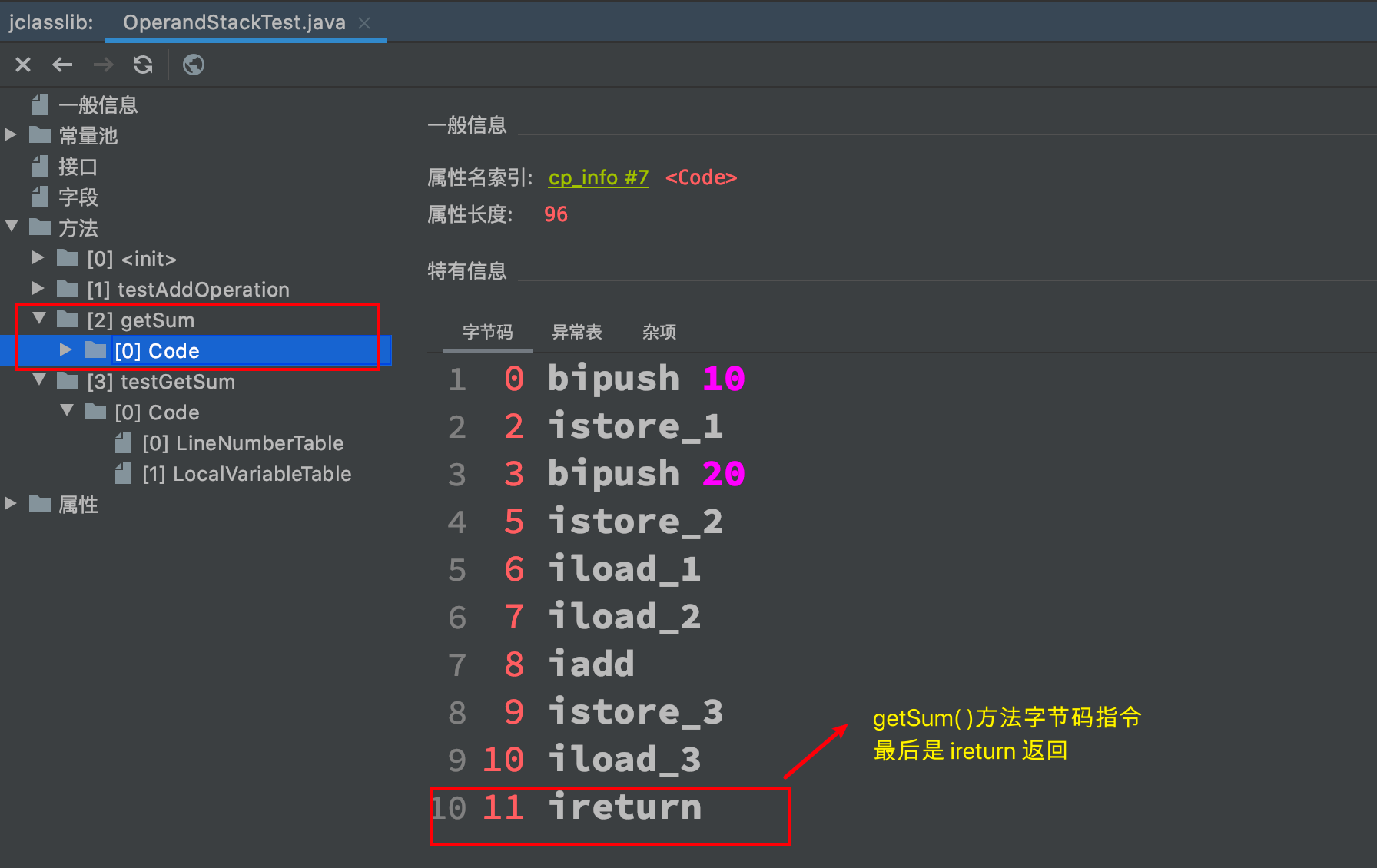Select the [2] getSum row
This screenshot has width=1377, height=868.
(141, 320)
